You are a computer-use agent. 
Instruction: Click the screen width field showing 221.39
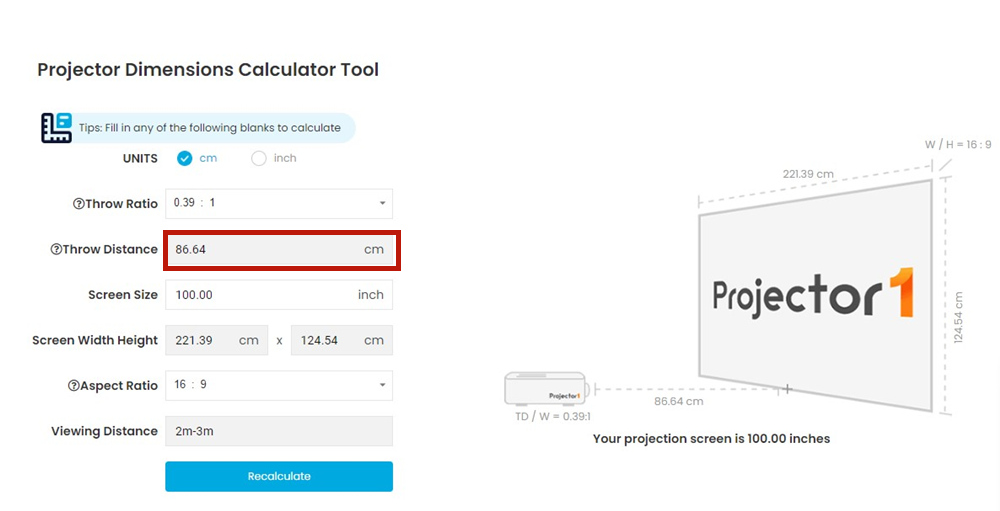click(215, 340)
